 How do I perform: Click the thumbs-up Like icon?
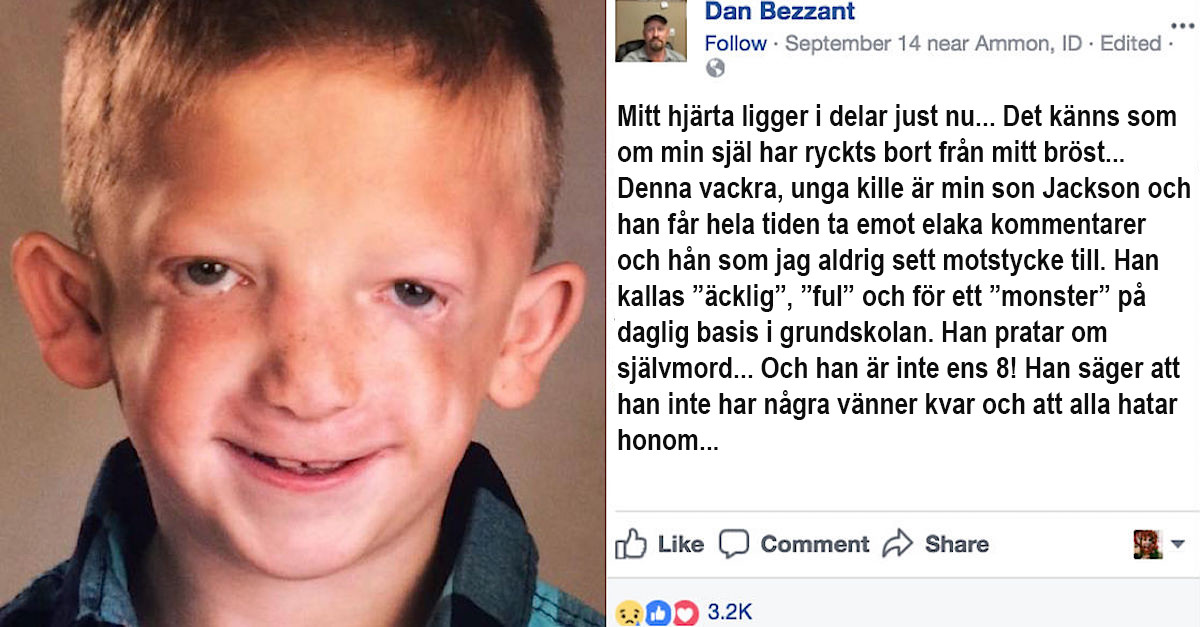point(631,544)
